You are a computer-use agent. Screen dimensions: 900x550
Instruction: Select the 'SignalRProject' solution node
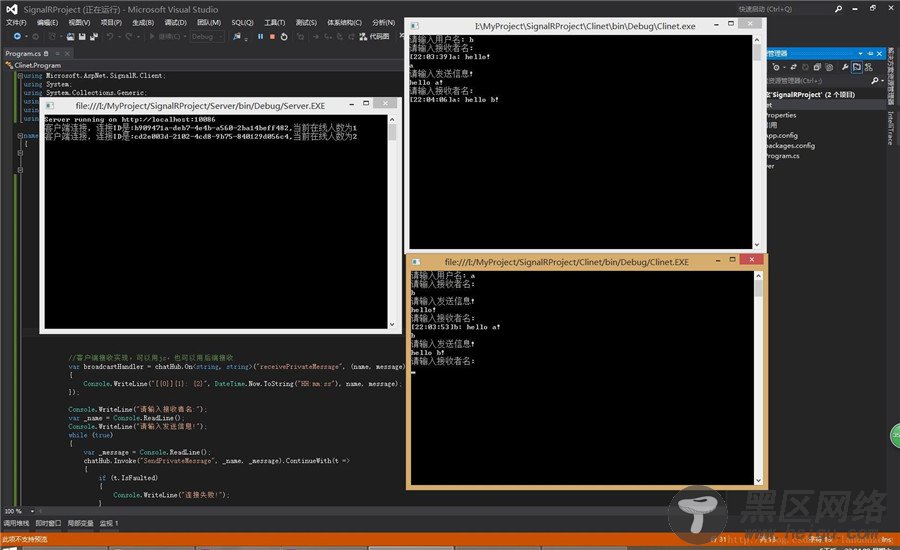[812, 95]
